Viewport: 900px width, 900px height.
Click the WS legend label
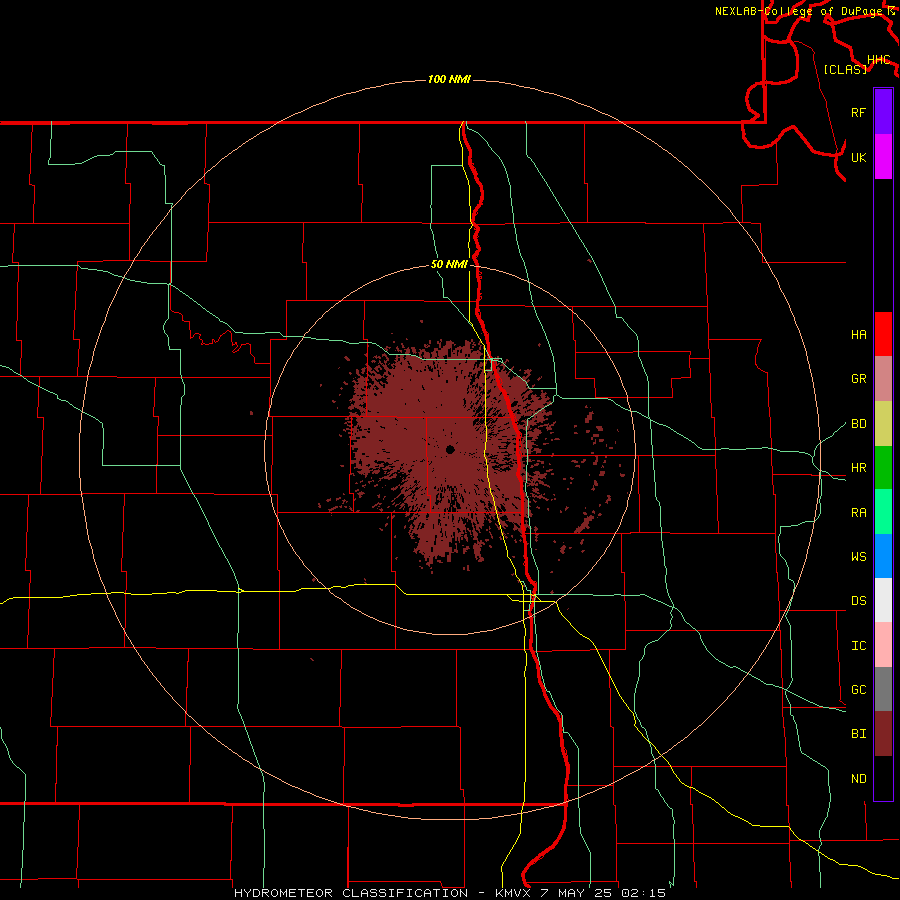pyautogui.click(x=858, y=557)
